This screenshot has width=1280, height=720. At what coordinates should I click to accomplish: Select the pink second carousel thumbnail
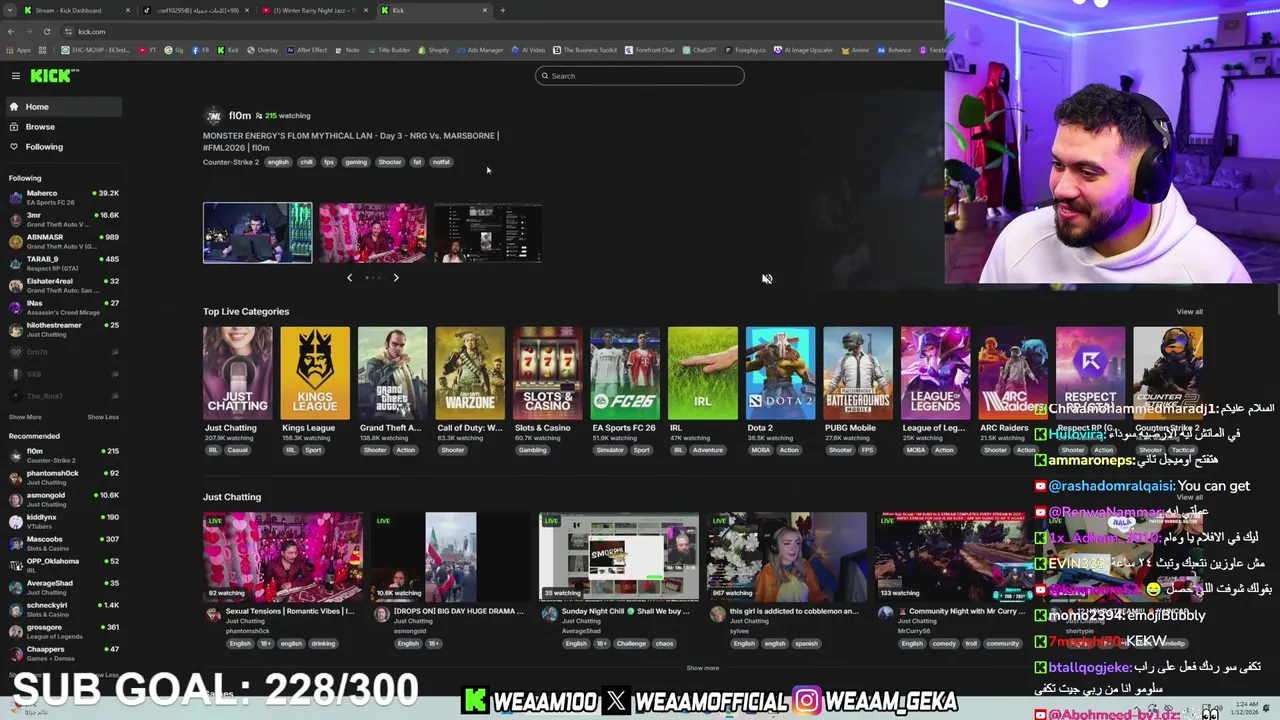coord(372,233)
